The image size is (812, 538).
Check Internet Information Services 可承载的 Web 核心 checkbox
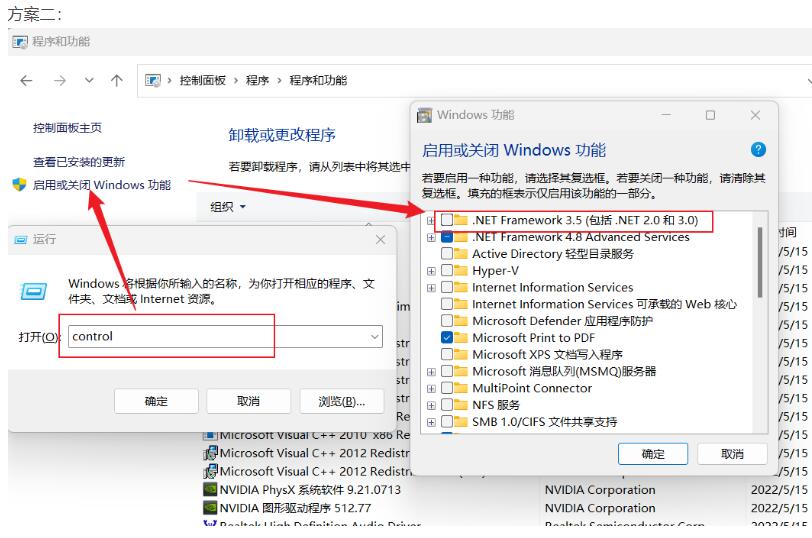(x=447, y=304)
